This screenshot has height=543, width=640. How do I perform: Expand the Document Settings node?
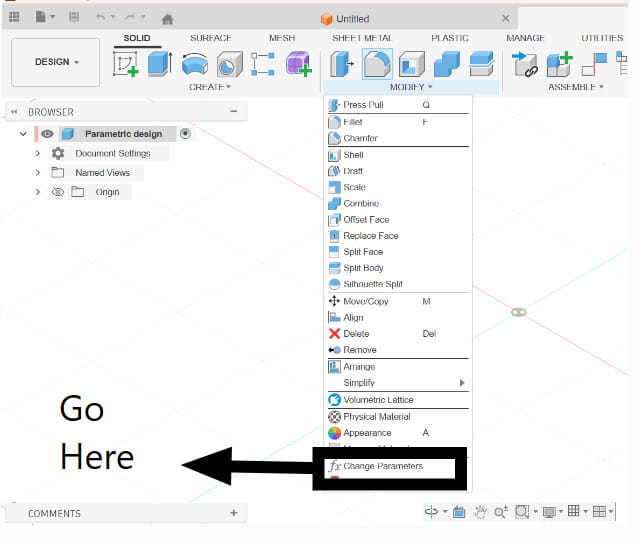click(x=38, y=154)
